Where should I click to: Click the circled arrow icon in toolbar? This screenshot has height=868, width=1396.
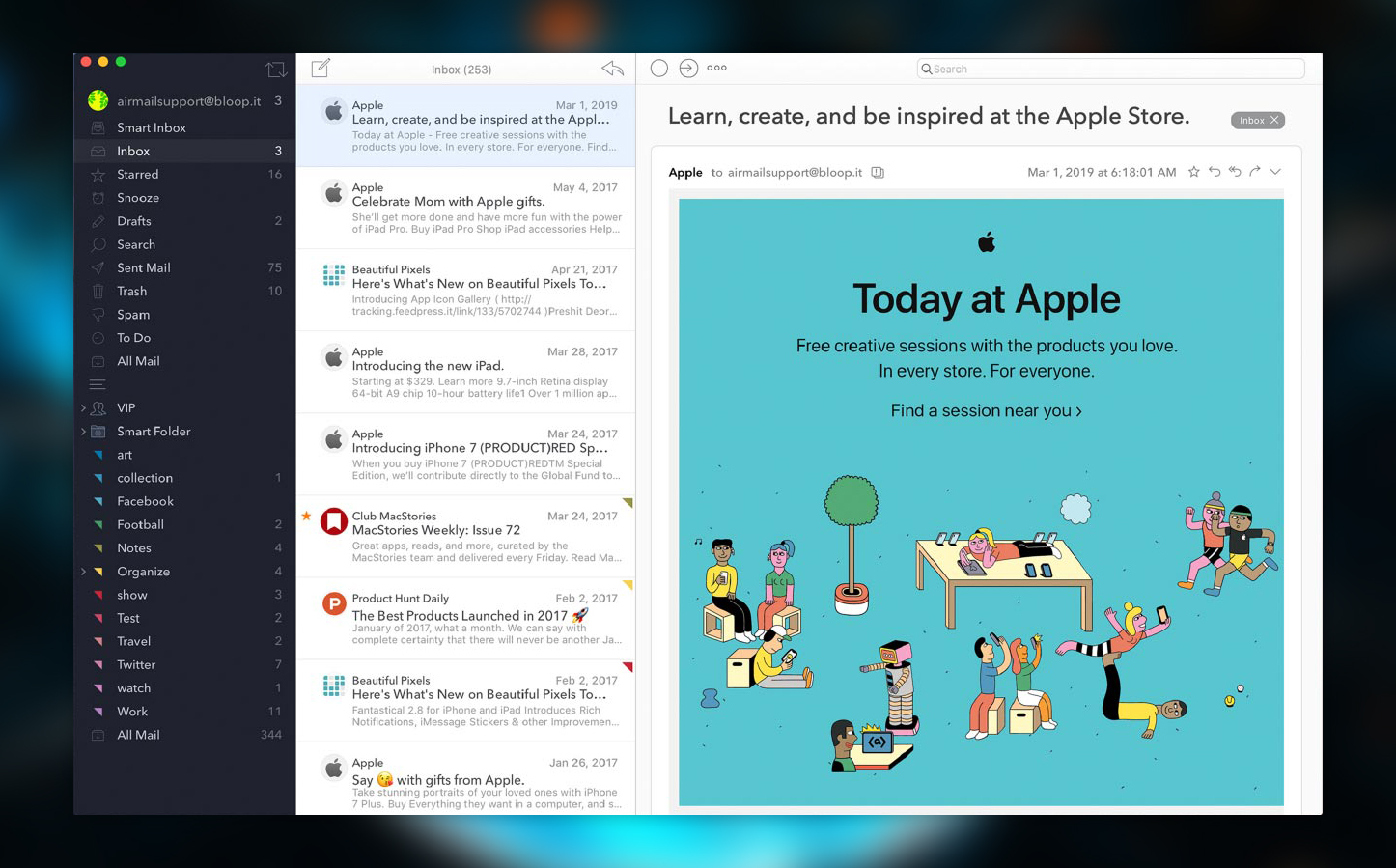(688, 68)
